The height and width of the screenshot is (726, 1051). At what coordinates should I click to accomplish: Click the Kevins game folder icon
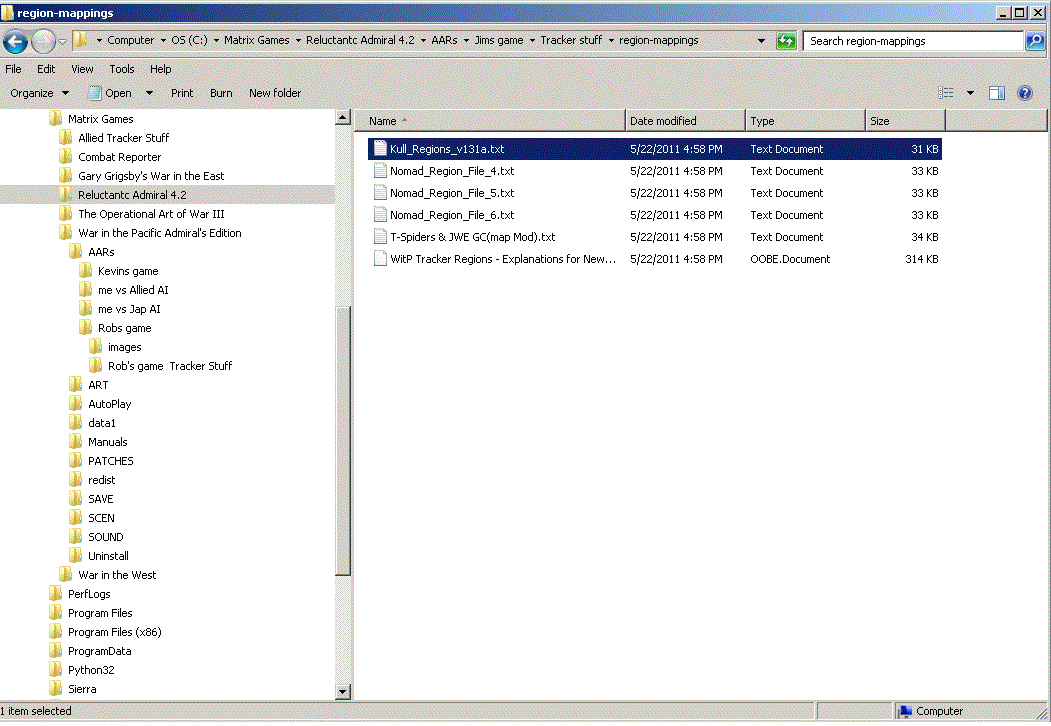tap(86, 270)
